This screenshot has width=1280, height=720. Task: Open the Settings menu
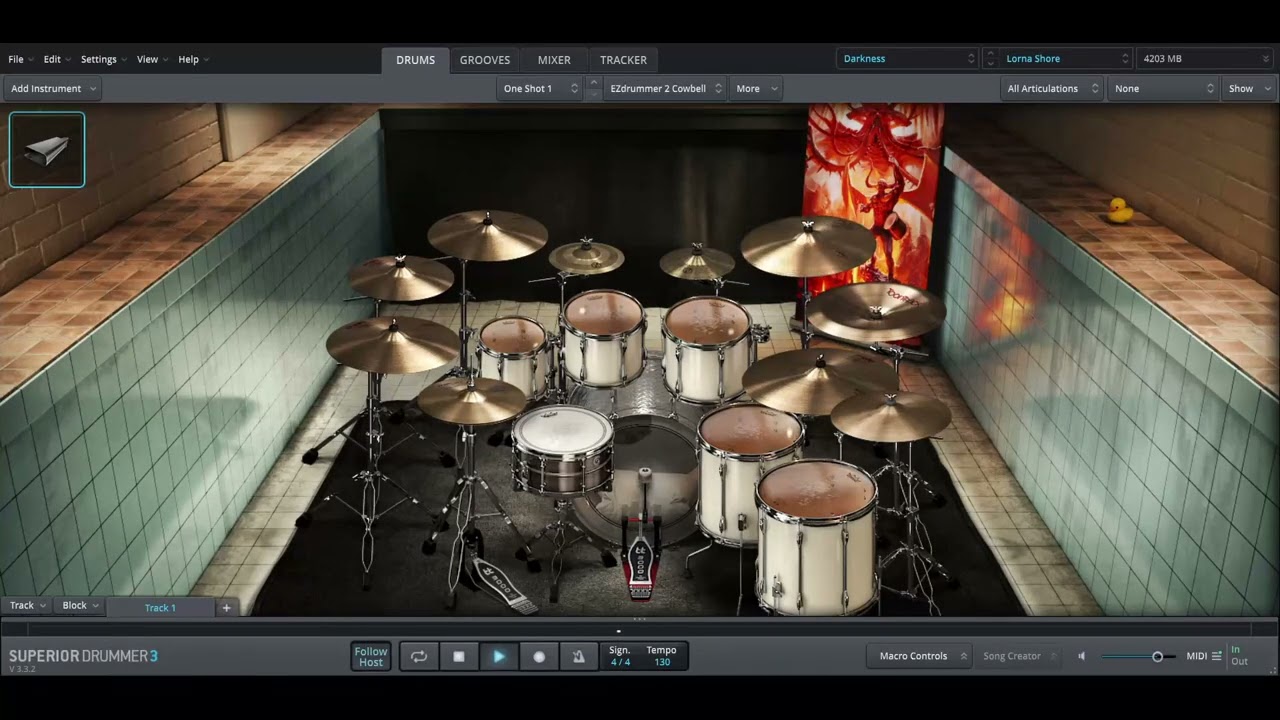(x=103, y=60)
